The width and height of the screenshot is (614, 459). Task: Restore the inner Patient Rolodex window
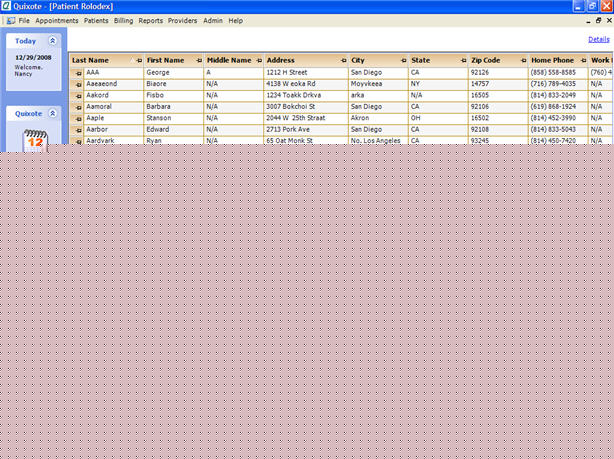click(598, 21)
